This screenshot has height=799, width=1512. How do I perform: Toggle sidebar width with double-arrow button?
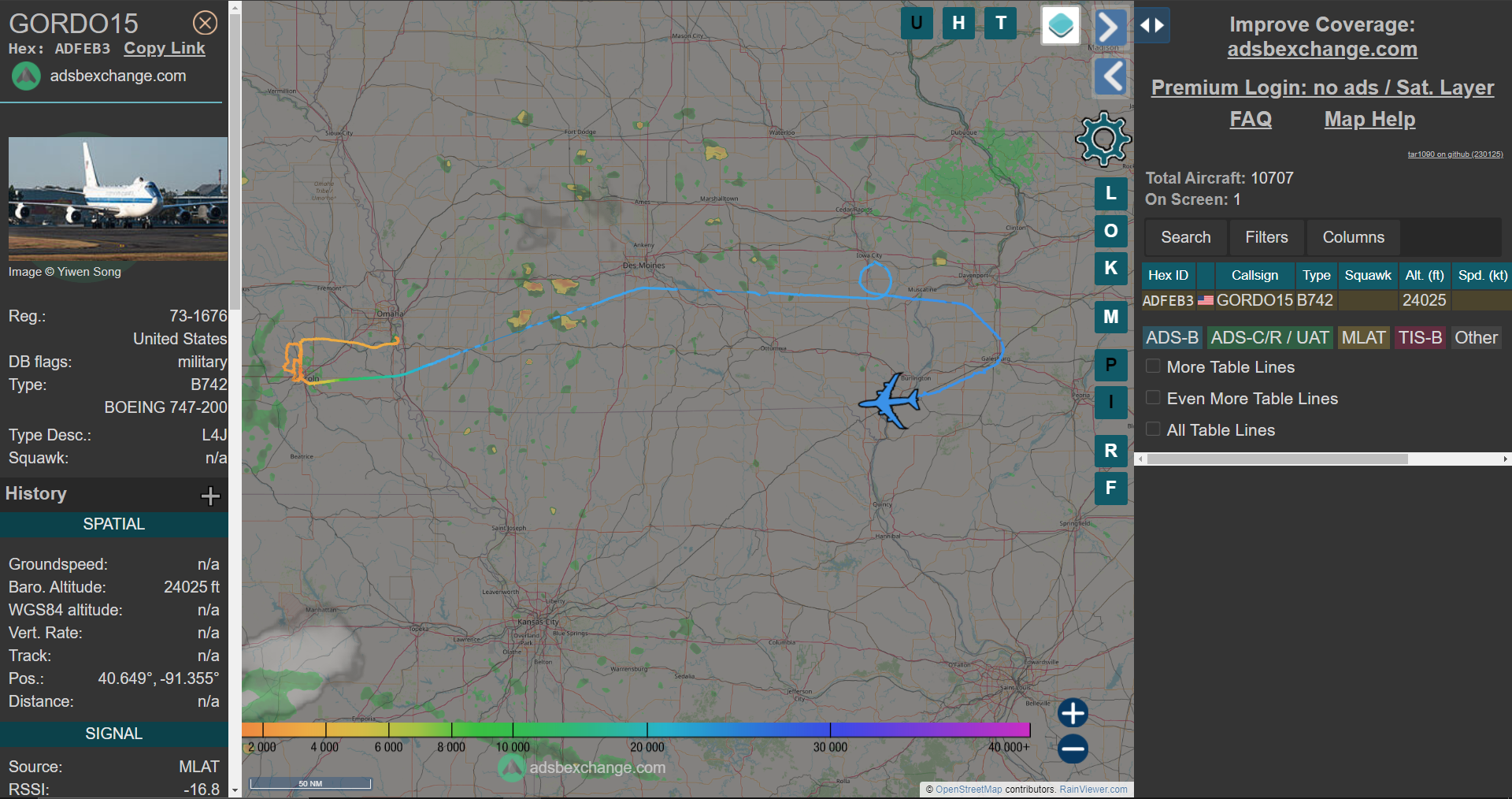click(1152, 25)
